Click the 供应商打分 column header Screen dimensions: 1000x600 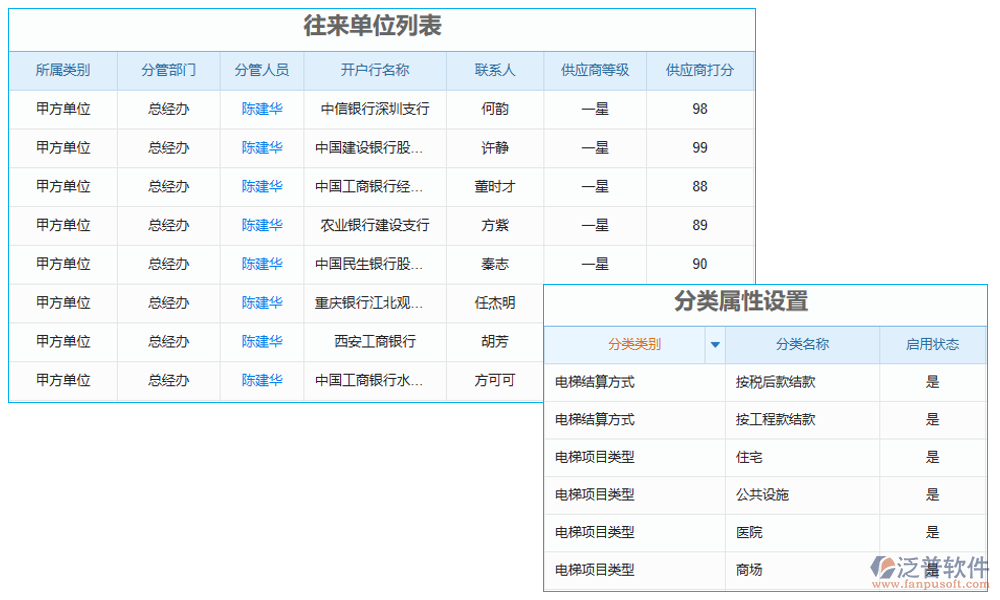tap(700, 70)
